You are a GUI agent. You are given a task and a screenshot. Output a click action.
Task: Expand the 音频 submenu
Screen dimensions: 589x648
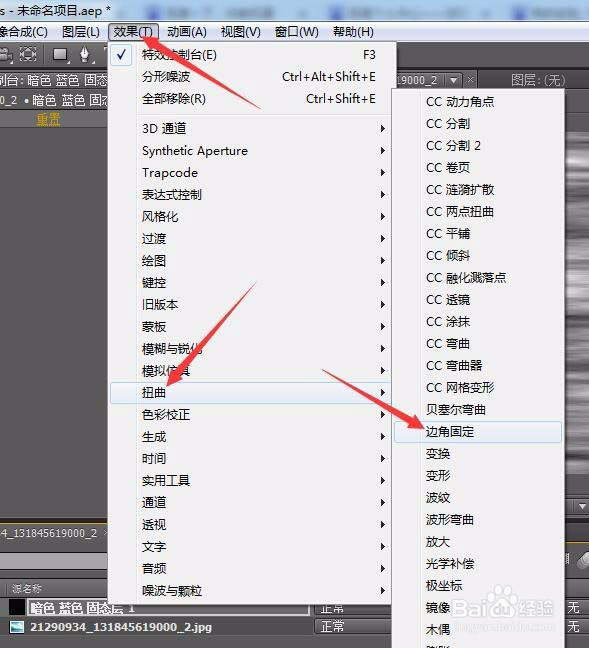[x=250, y=568]
